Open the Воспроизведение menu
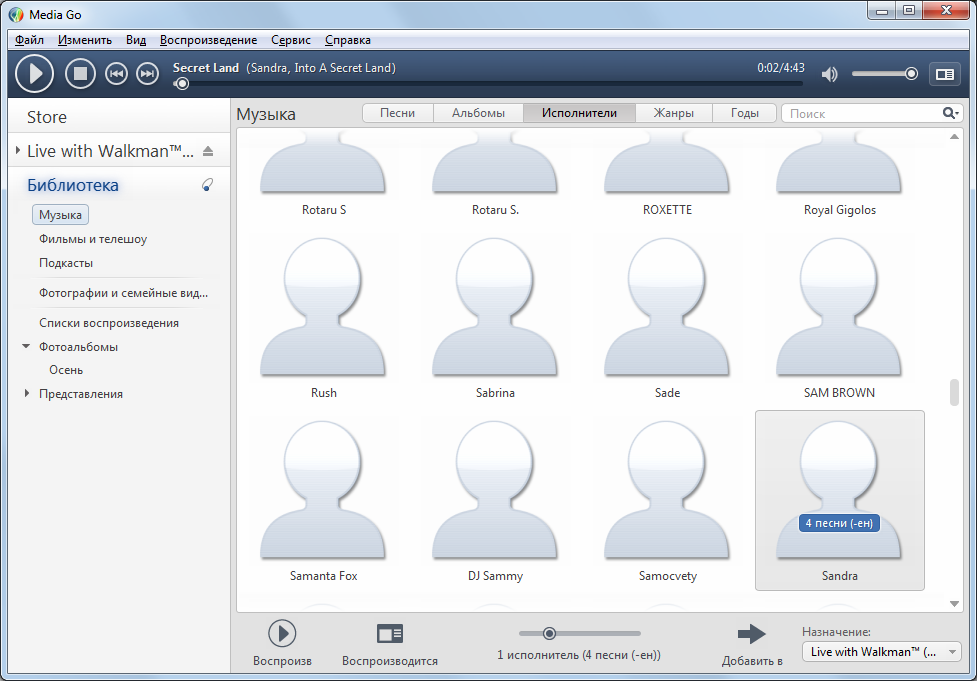This screenshot has width=977, height=681. pos(208,40)
